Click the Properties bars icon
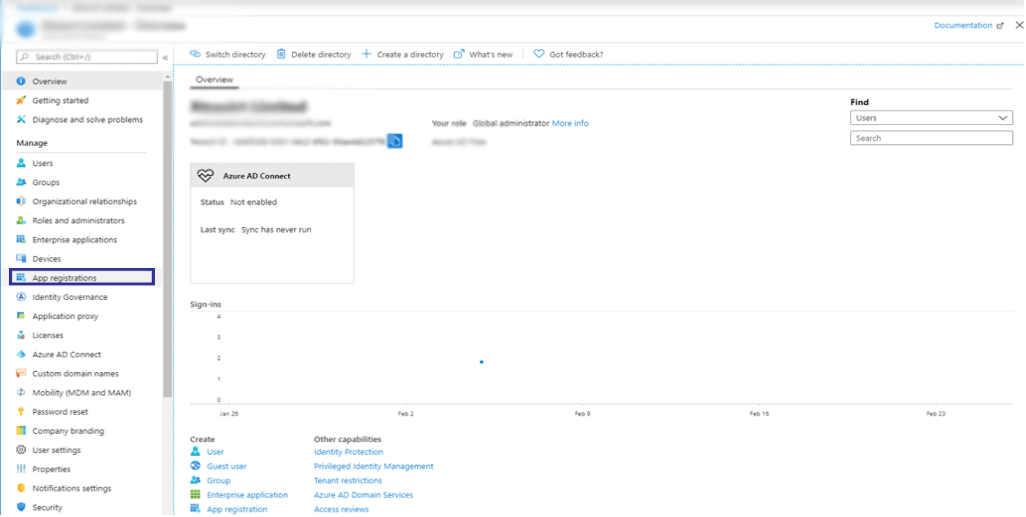 (21, 469)
